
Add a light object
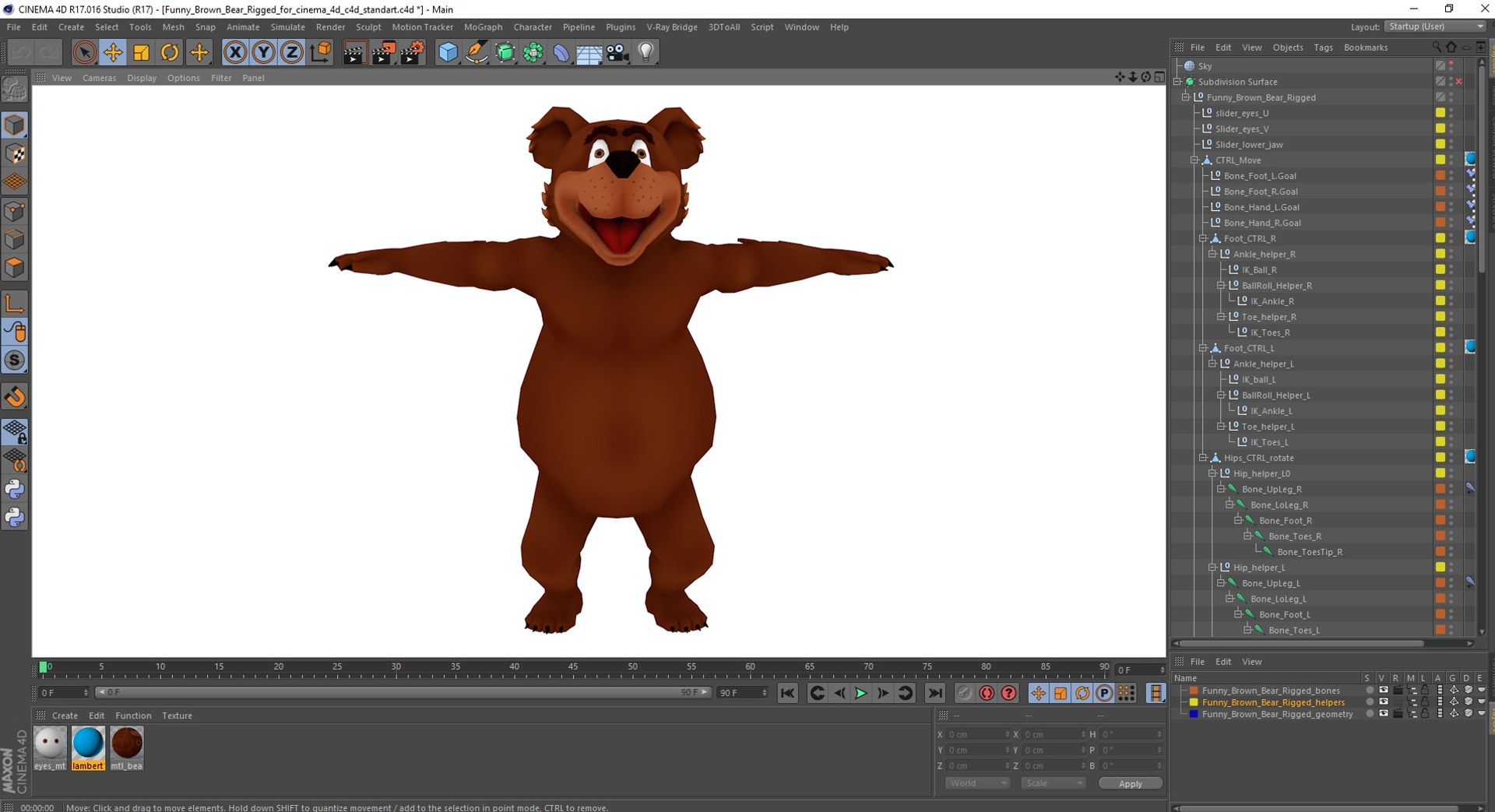pyautogui.click(x=645, y=53)
